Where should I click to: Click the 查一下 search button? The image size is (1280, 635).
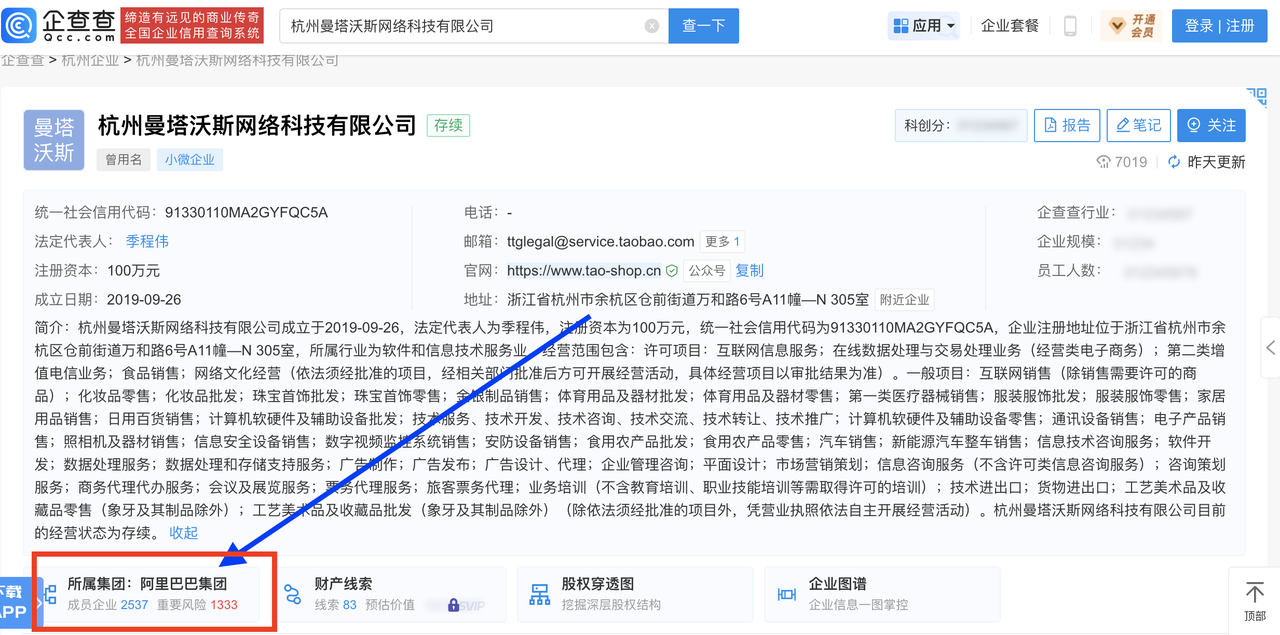pyautogui.click(x=704, y=26)
